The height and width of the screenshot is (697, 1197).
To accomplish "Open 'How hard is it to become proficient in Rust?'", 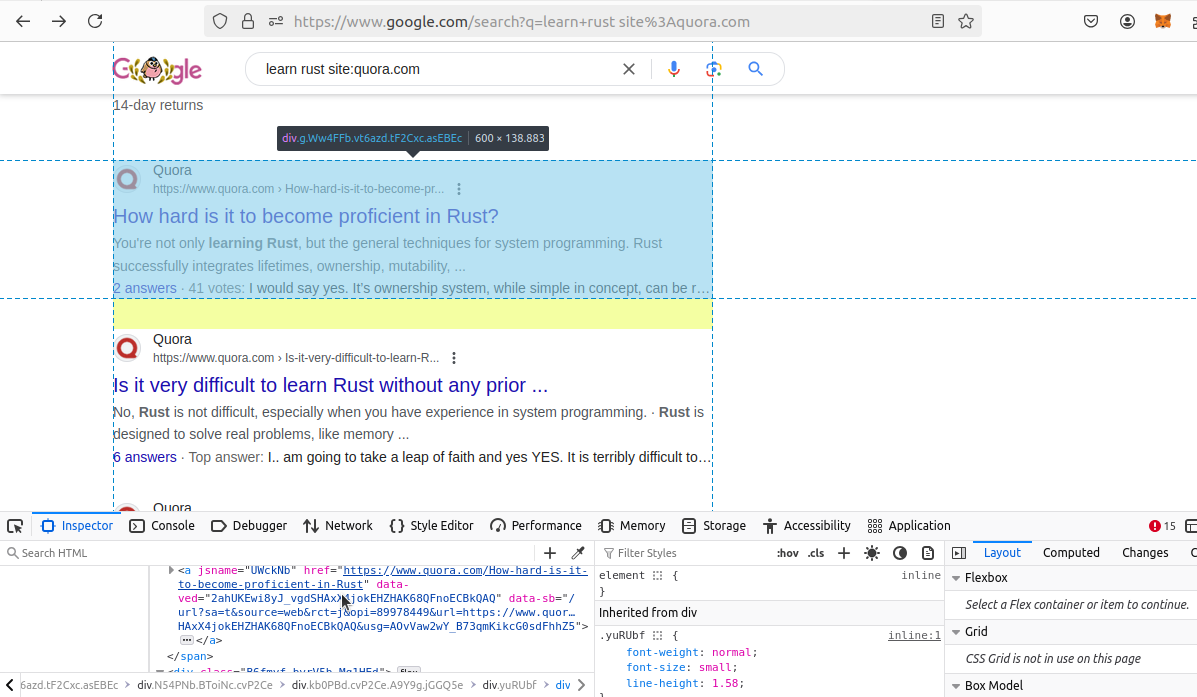I will point(305,216).
